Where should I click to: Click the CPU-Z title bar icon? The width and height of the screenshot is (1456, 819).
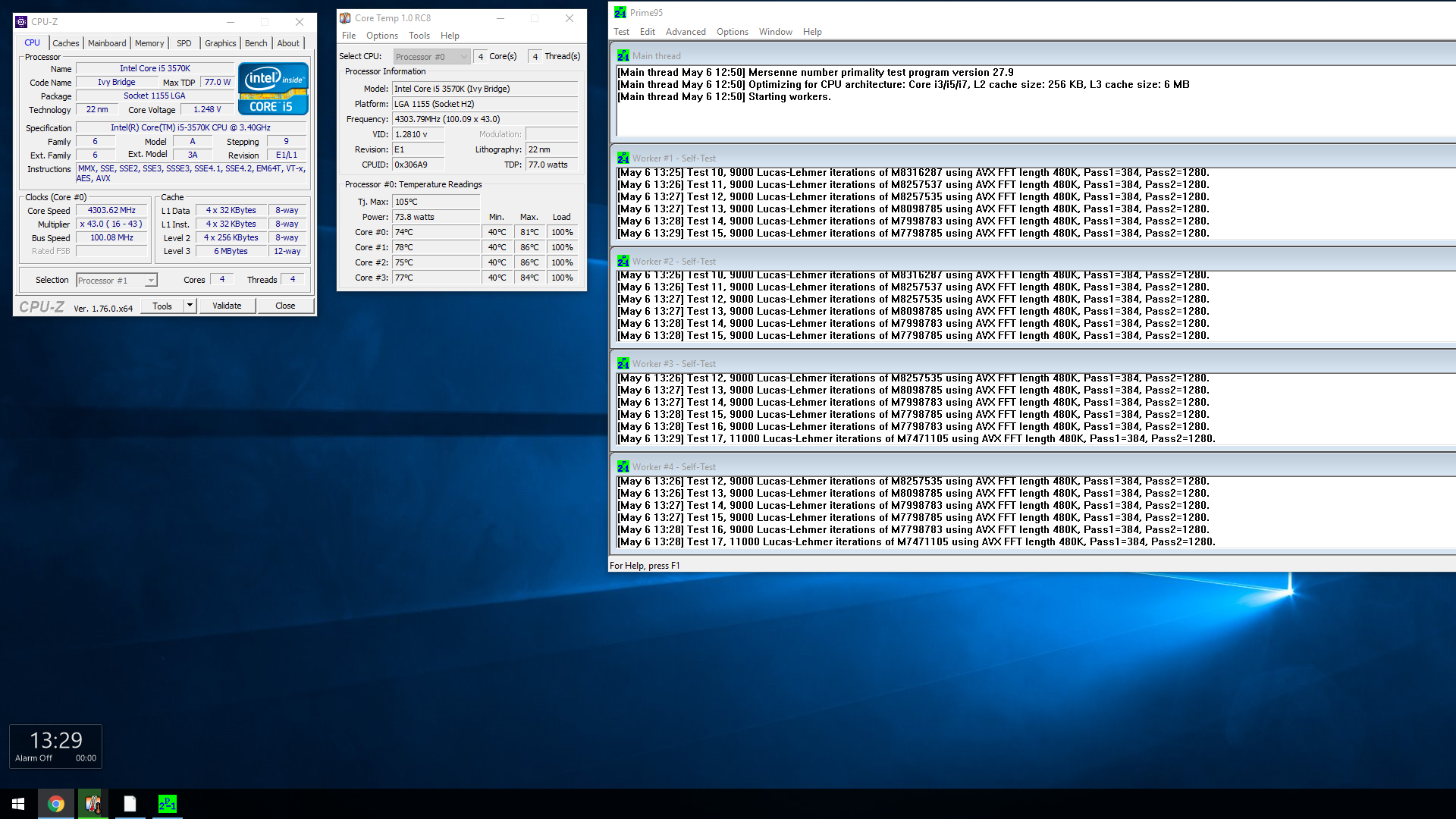pyautogui.click(x=21, y=22)
